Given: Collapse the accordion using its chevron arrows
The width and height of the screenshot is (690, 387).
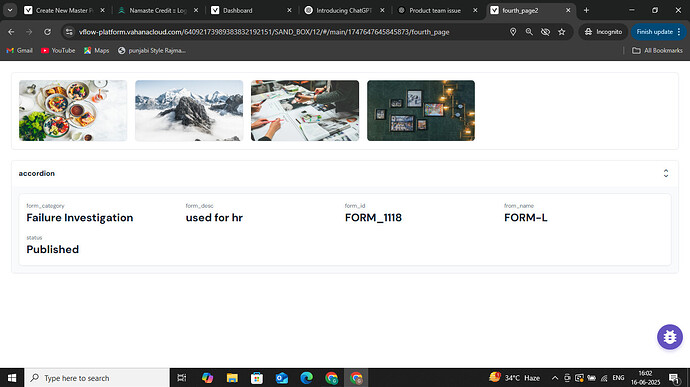Looking at the screenshot, I should (x=666, y=173).
